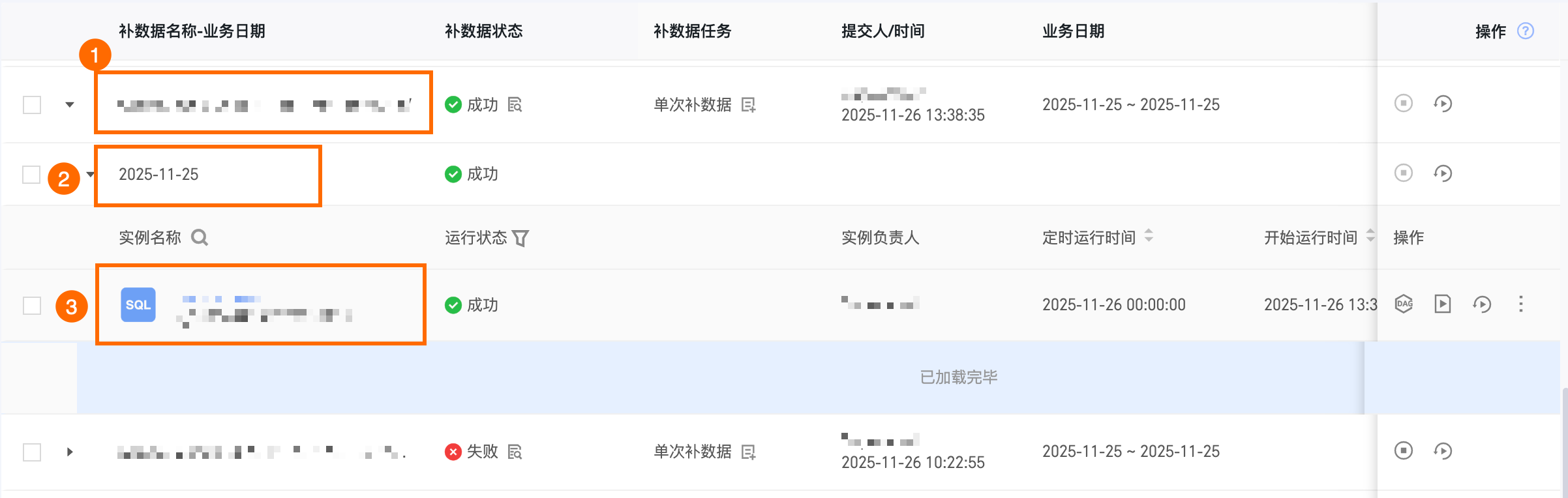
Task: Click the three-dot more menu for SQL instance
Action: 1521,304
